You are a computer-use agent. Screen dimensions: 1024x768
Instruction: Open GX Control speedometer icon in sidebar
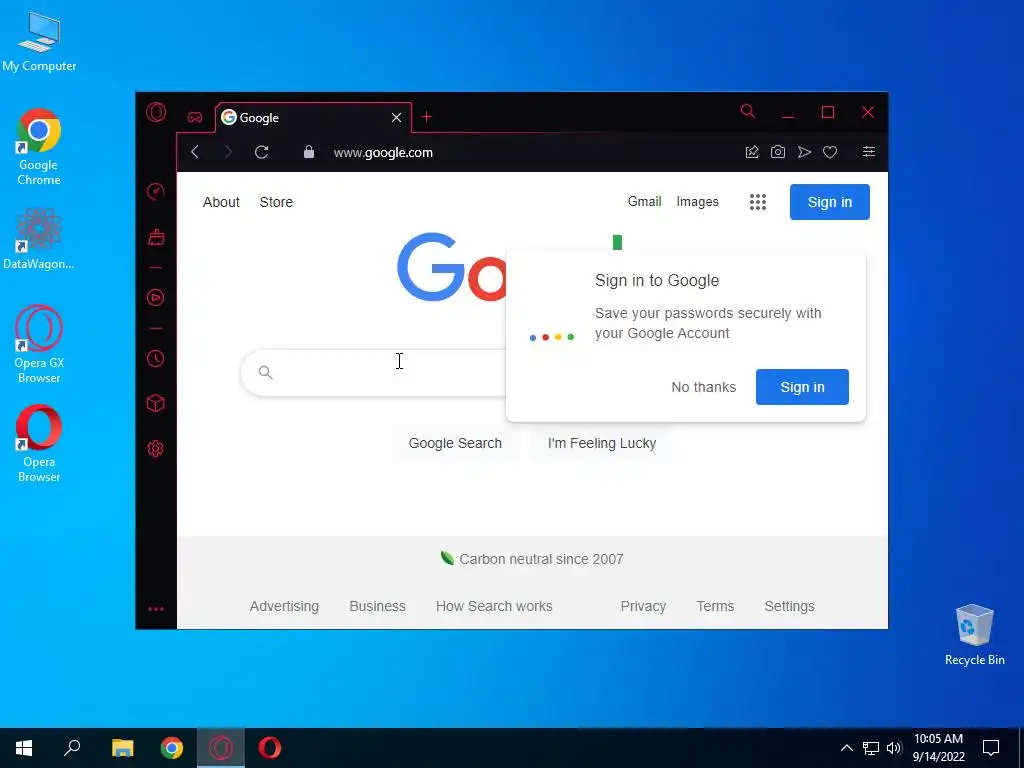(x=155, y=191)
